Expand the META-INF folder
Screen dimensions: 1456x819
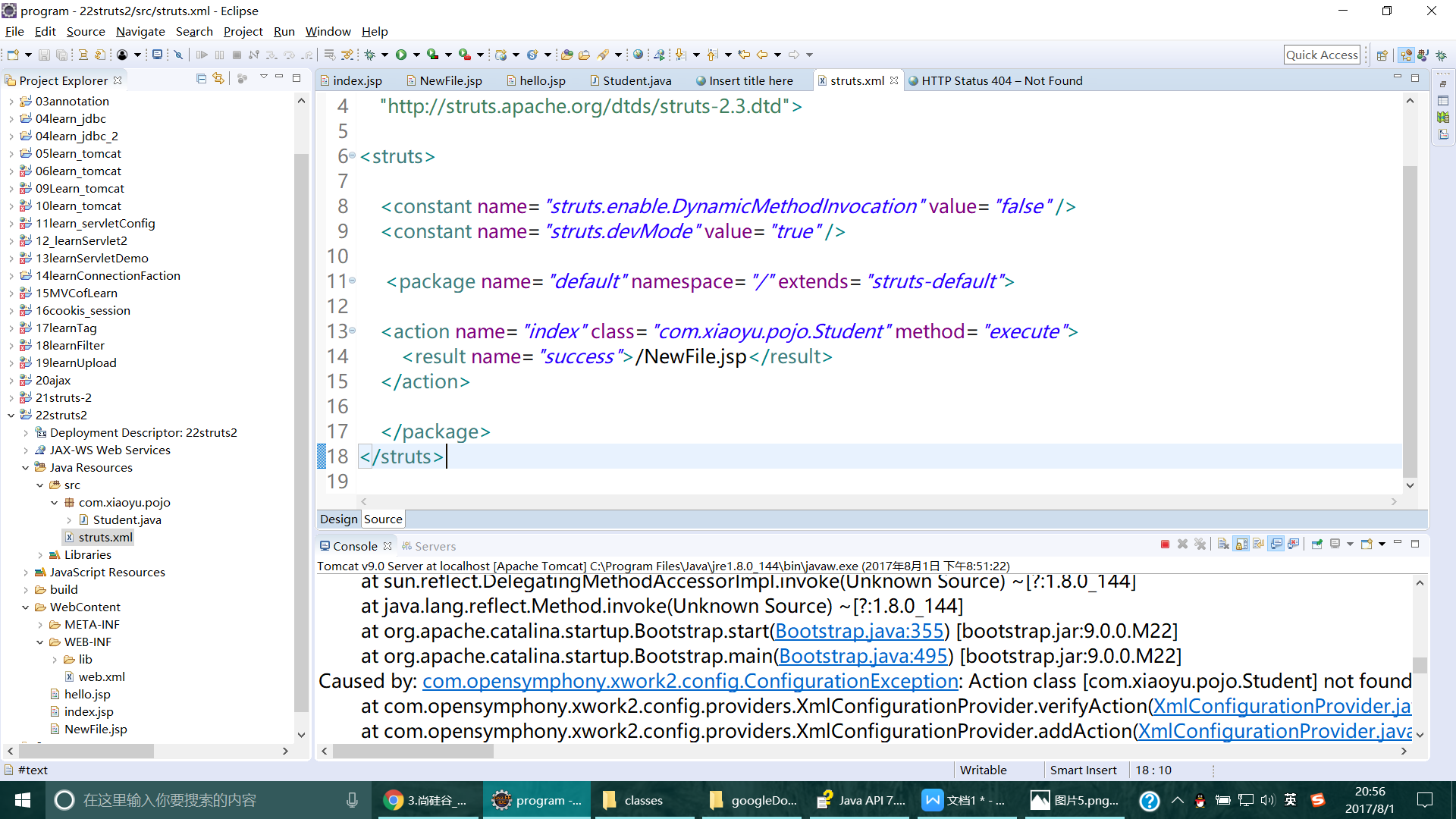click(x=39, y=624)
